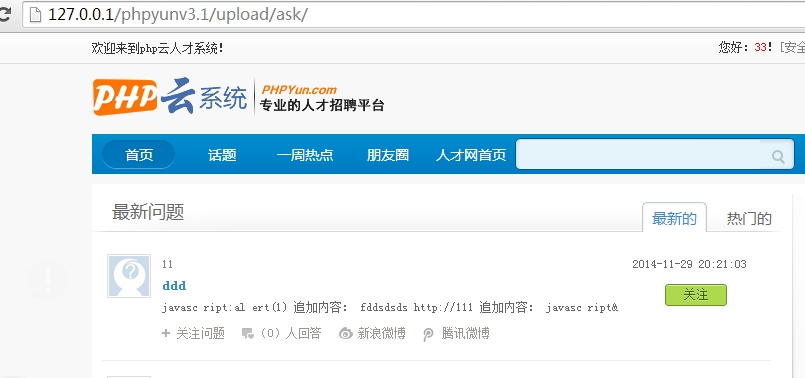Viewport: 805px width, 378px height.
Task: Open the question titled ddd
Action: tap(174, 286)
